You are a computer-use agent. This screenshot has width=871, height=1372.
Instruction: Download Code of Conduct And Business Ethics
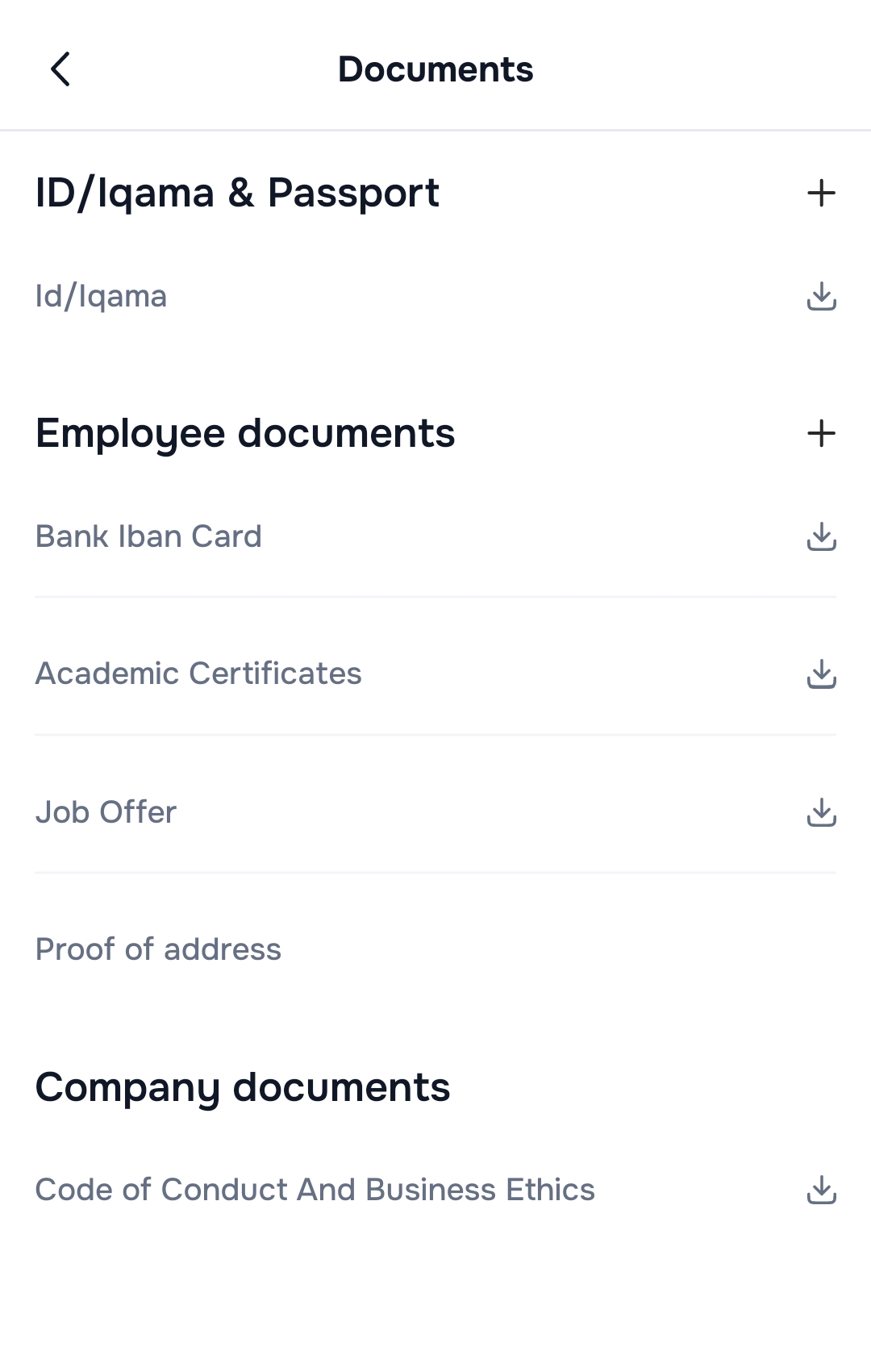click(x=821, y=1190)
